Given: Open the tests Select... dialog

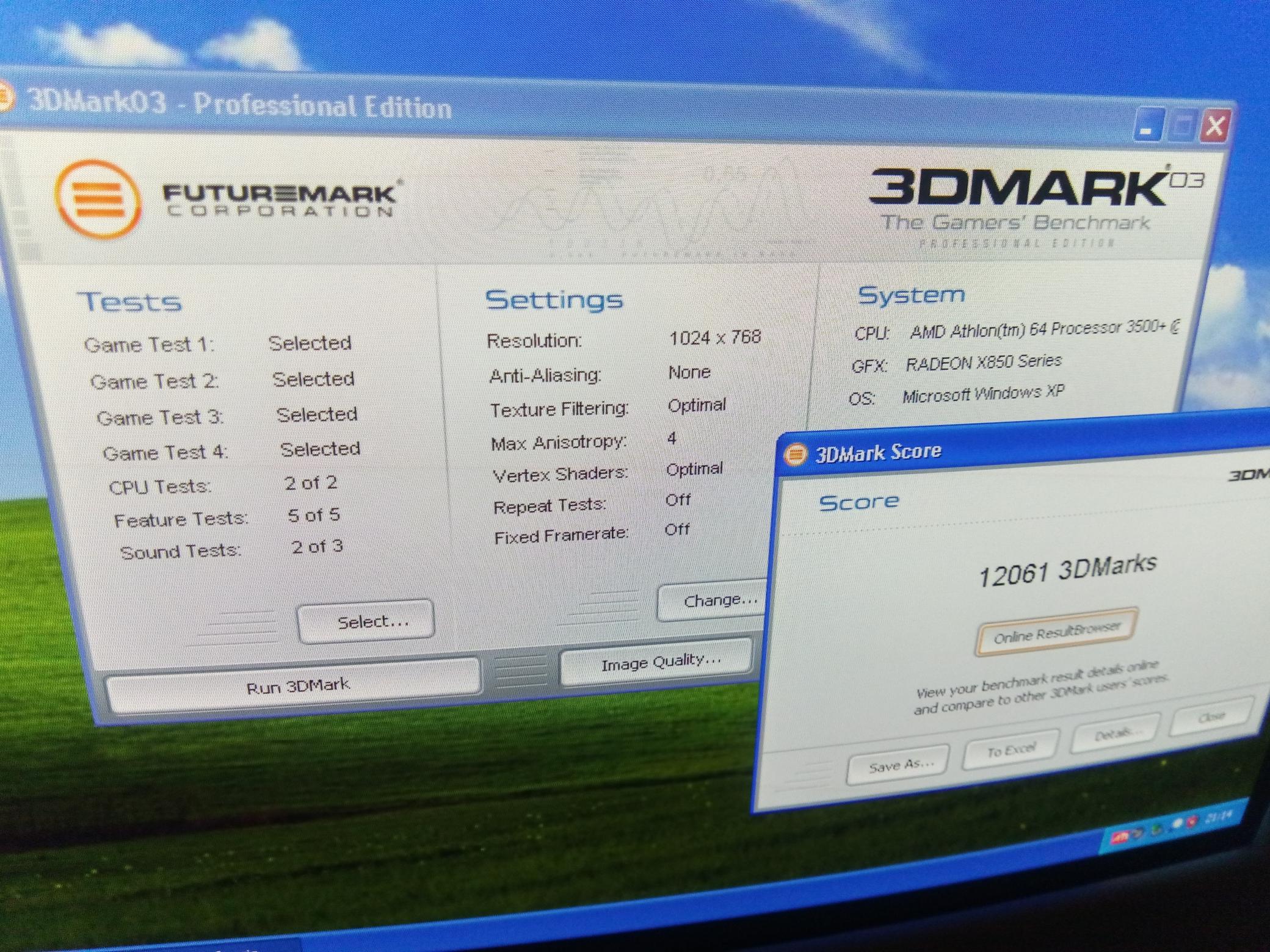Looking at the screenshot, I should coord(366,622).
